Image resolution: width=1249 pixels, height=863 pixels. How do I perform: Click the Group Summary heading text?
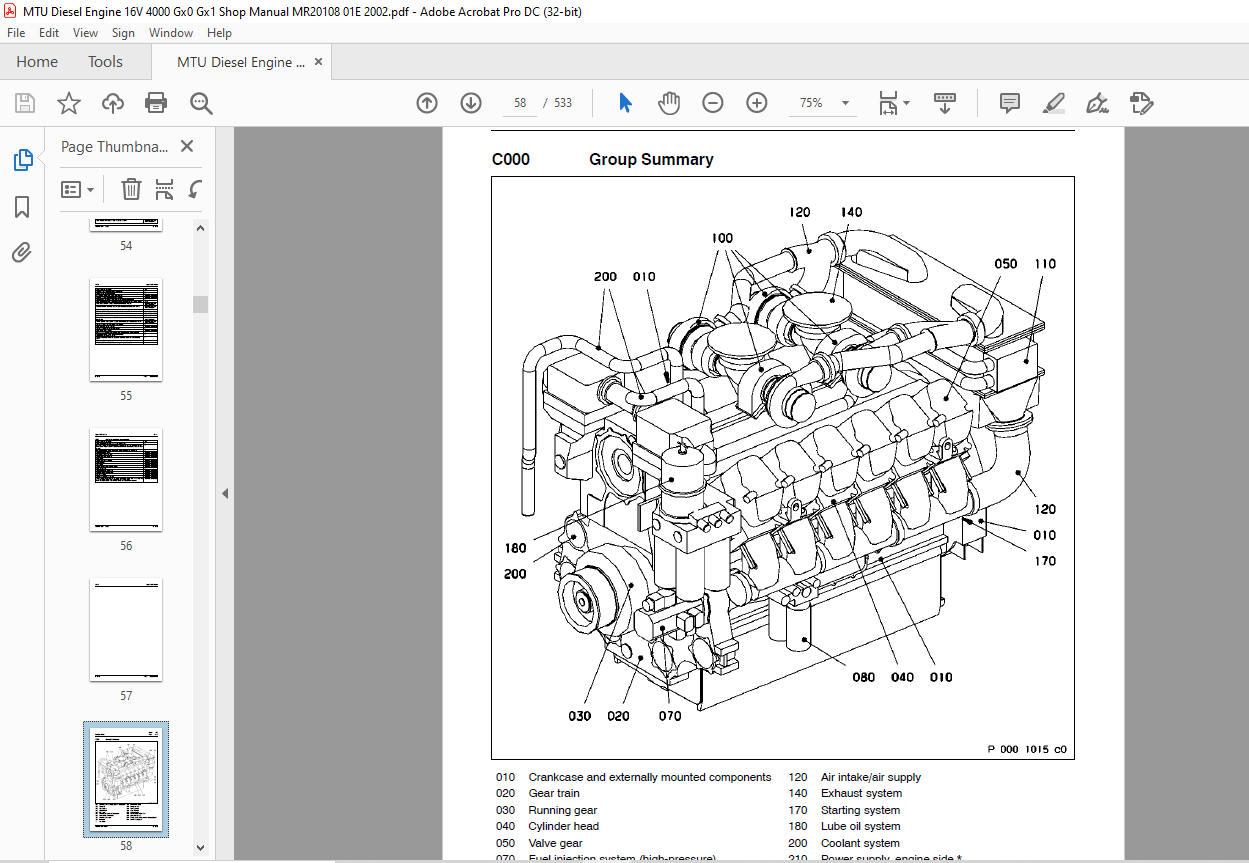651,159
